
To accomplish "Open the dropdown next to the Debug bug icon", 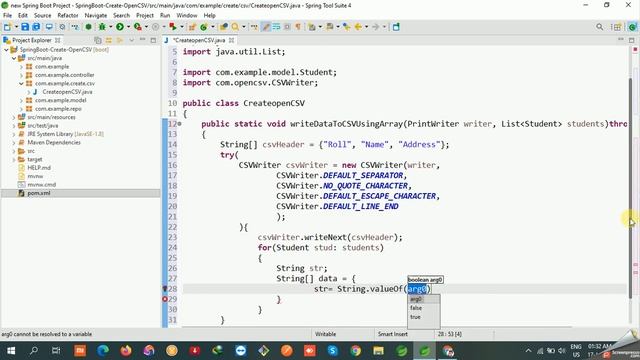I will click(x=110, y=27).
